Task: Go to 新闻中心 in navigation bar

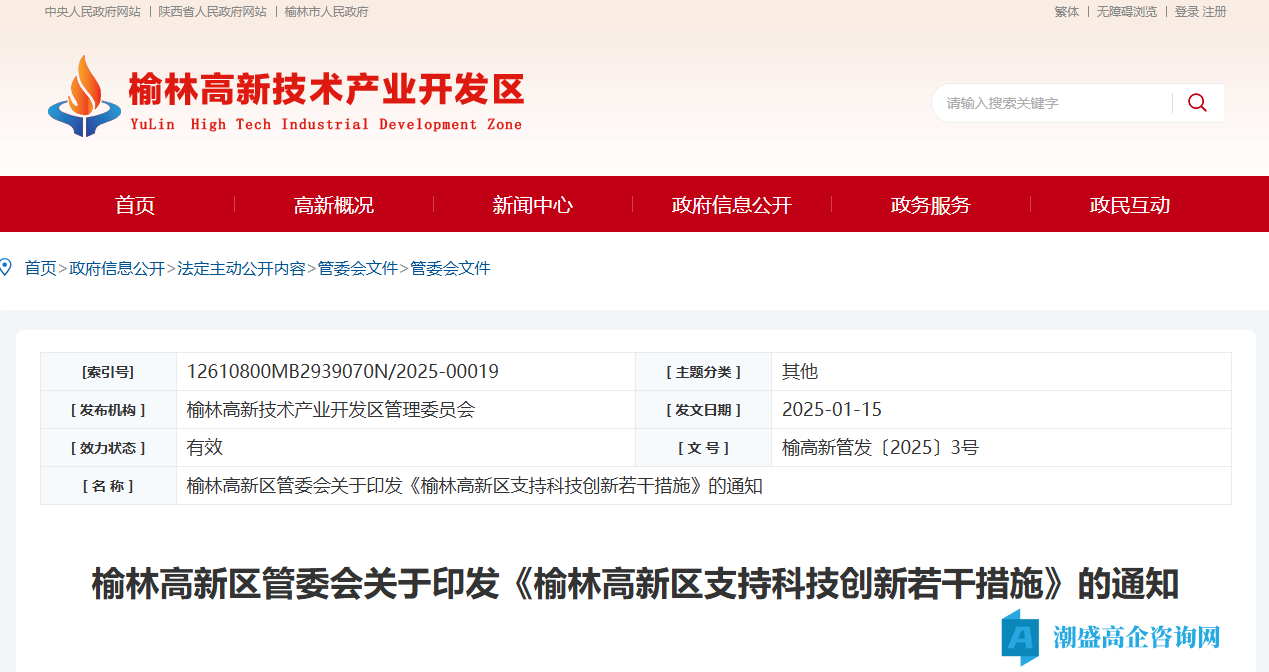Action: [x=533, y=205]
